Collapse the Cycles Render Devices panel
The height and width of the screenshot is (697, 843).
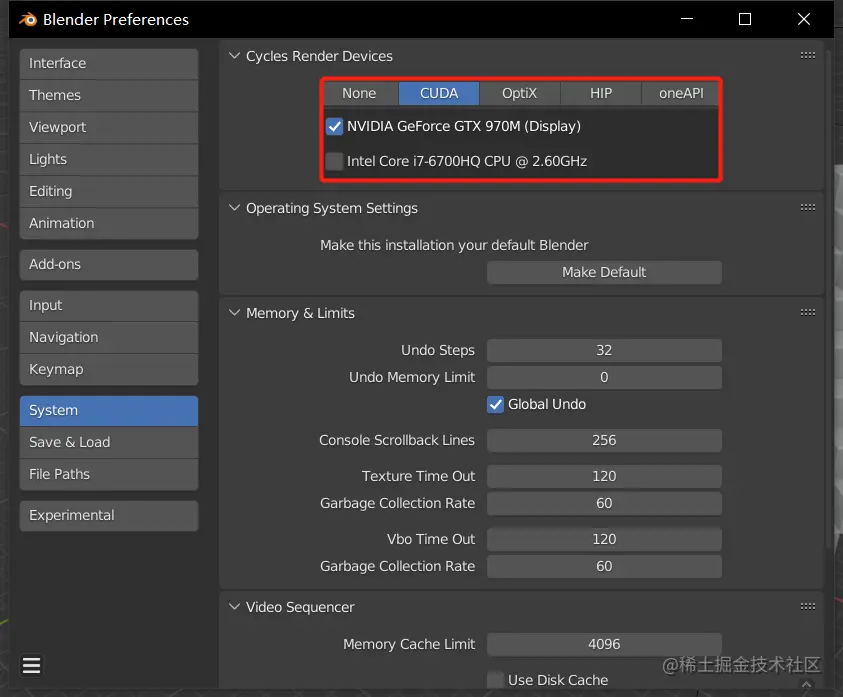234,56
